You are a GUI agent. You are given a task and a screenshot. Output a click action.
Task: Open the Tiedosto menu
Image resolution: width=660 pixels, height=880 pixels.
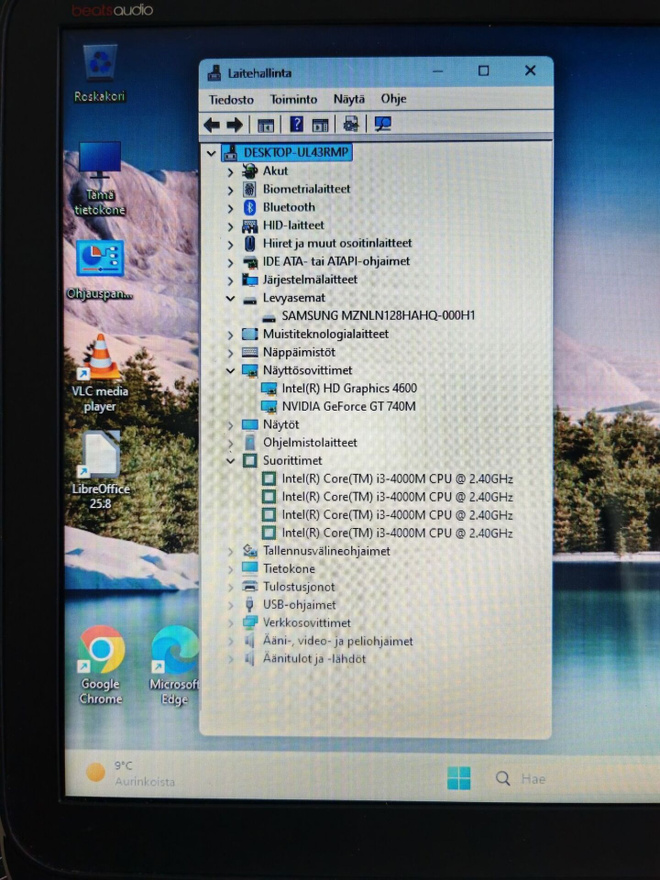coord(231,100)
